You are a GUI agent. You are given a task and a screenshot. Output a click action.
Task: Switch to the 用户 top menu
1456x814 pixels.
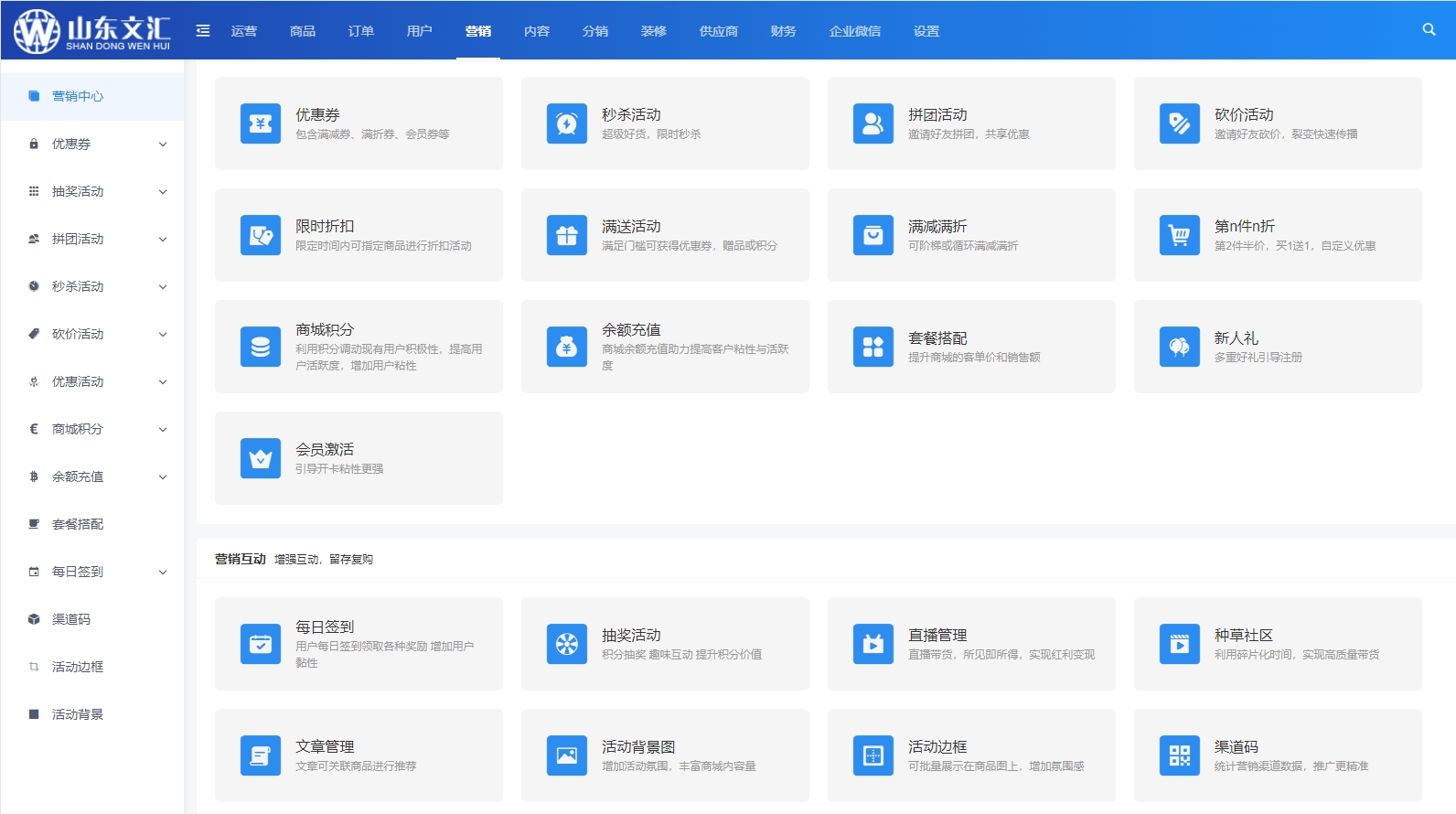pyautogui.click(x=420, y=31)
